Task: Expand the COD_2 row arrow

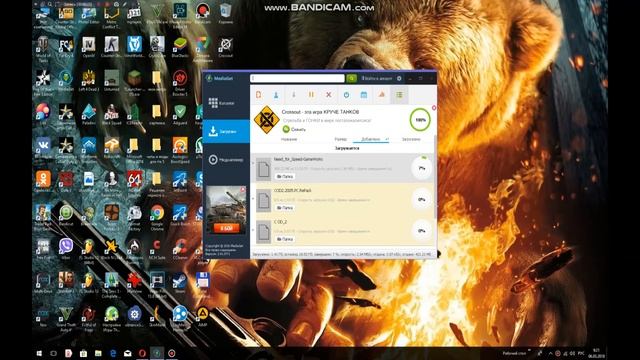Action: point(253,230)
